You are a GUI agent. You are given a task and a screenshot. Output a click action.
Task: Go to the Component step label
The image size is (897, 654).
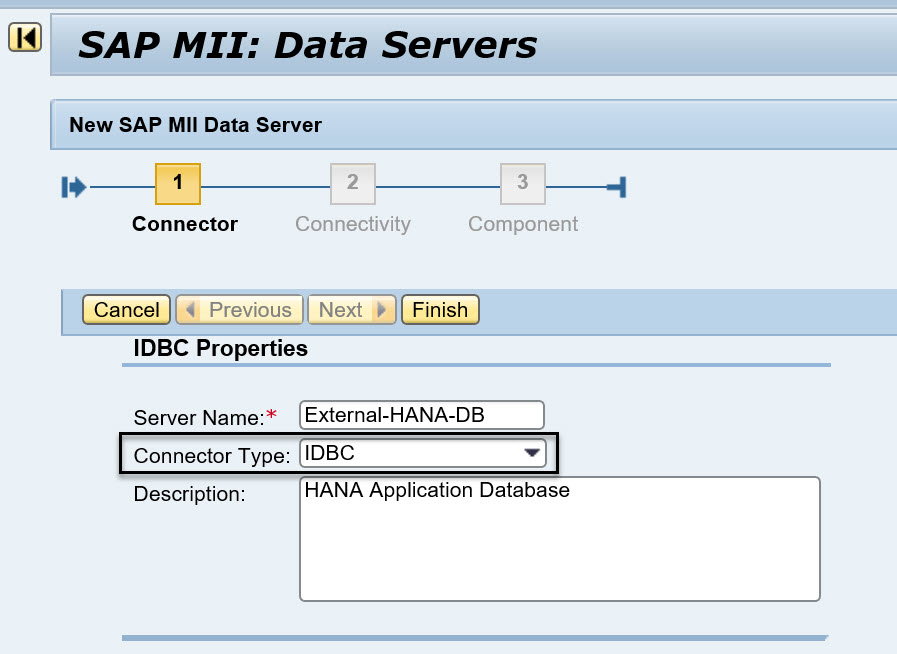click(x=523, y=224)
